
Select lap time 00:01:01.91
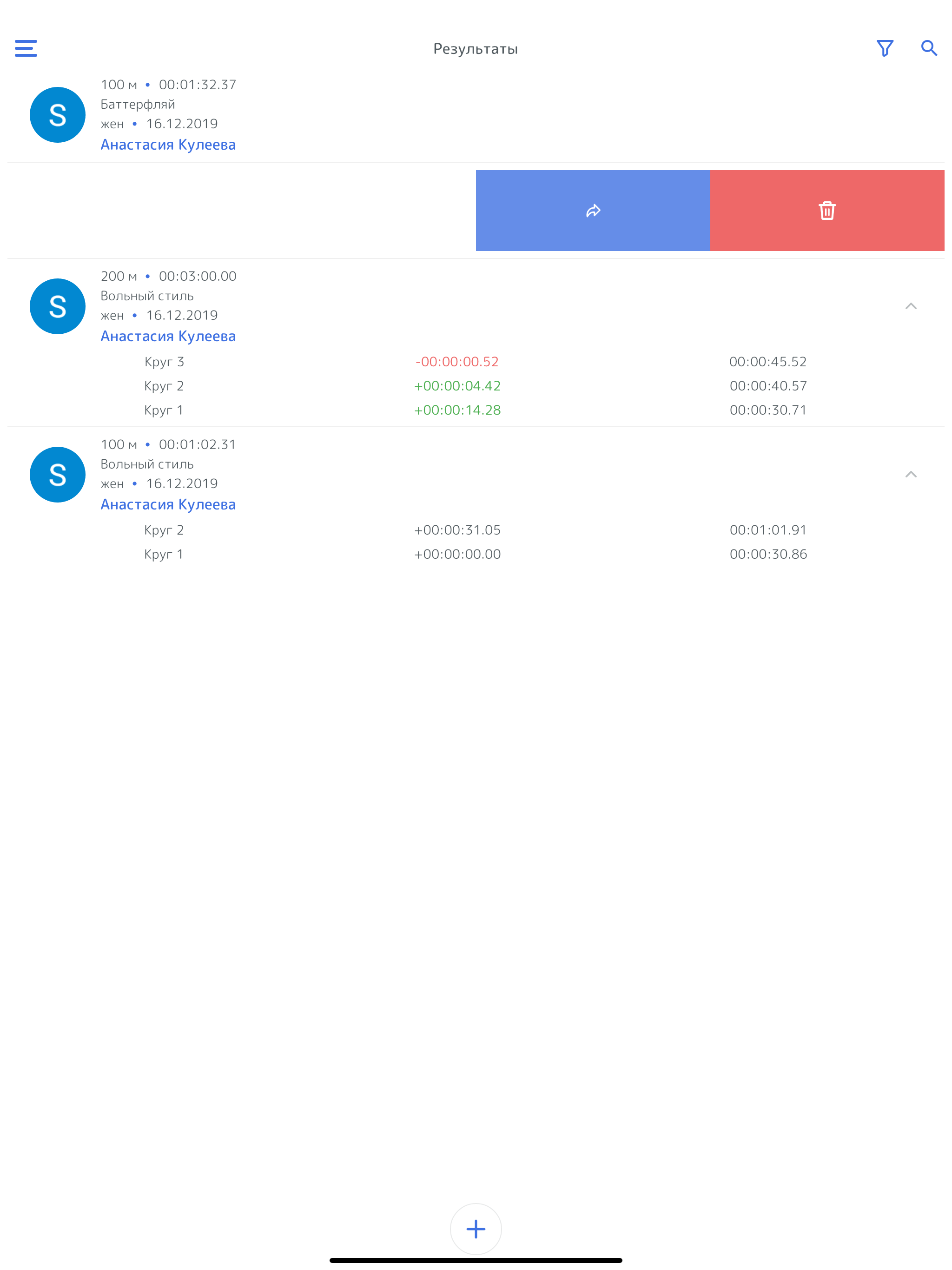tap(768, 530)
